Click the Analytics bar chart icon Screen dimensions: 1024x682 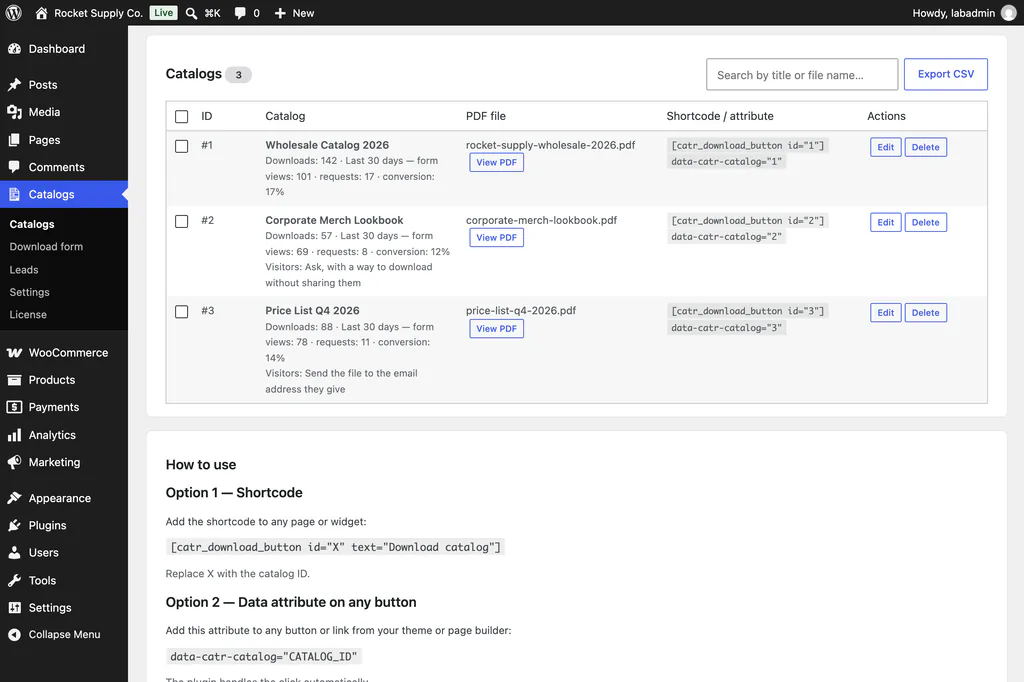click(x=14, y=435)
